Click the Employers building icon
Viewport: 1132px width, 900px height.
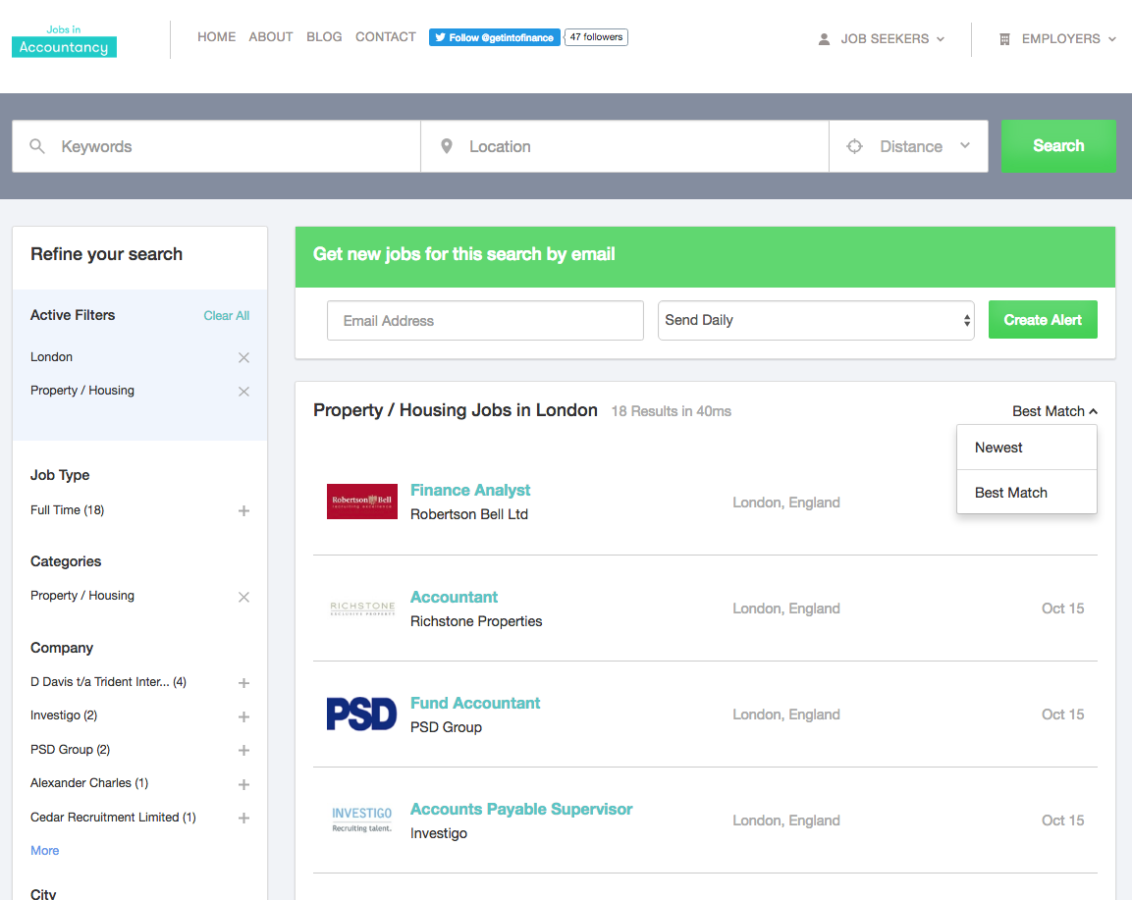[1004, 39]
